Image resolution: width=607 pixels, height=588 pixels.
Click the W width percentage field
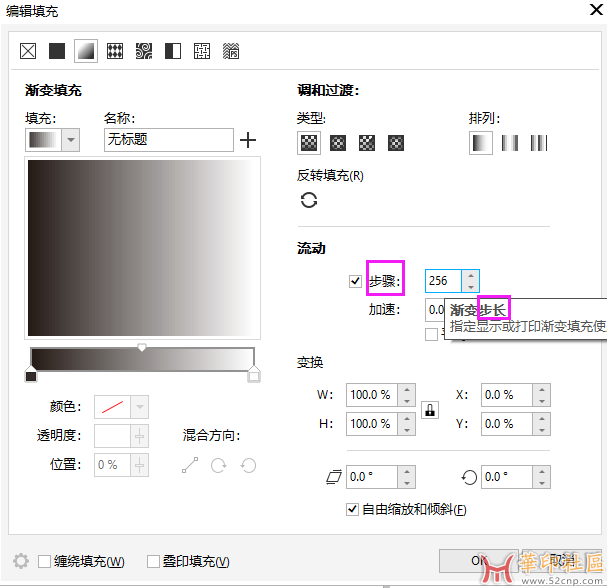(372, 395)
